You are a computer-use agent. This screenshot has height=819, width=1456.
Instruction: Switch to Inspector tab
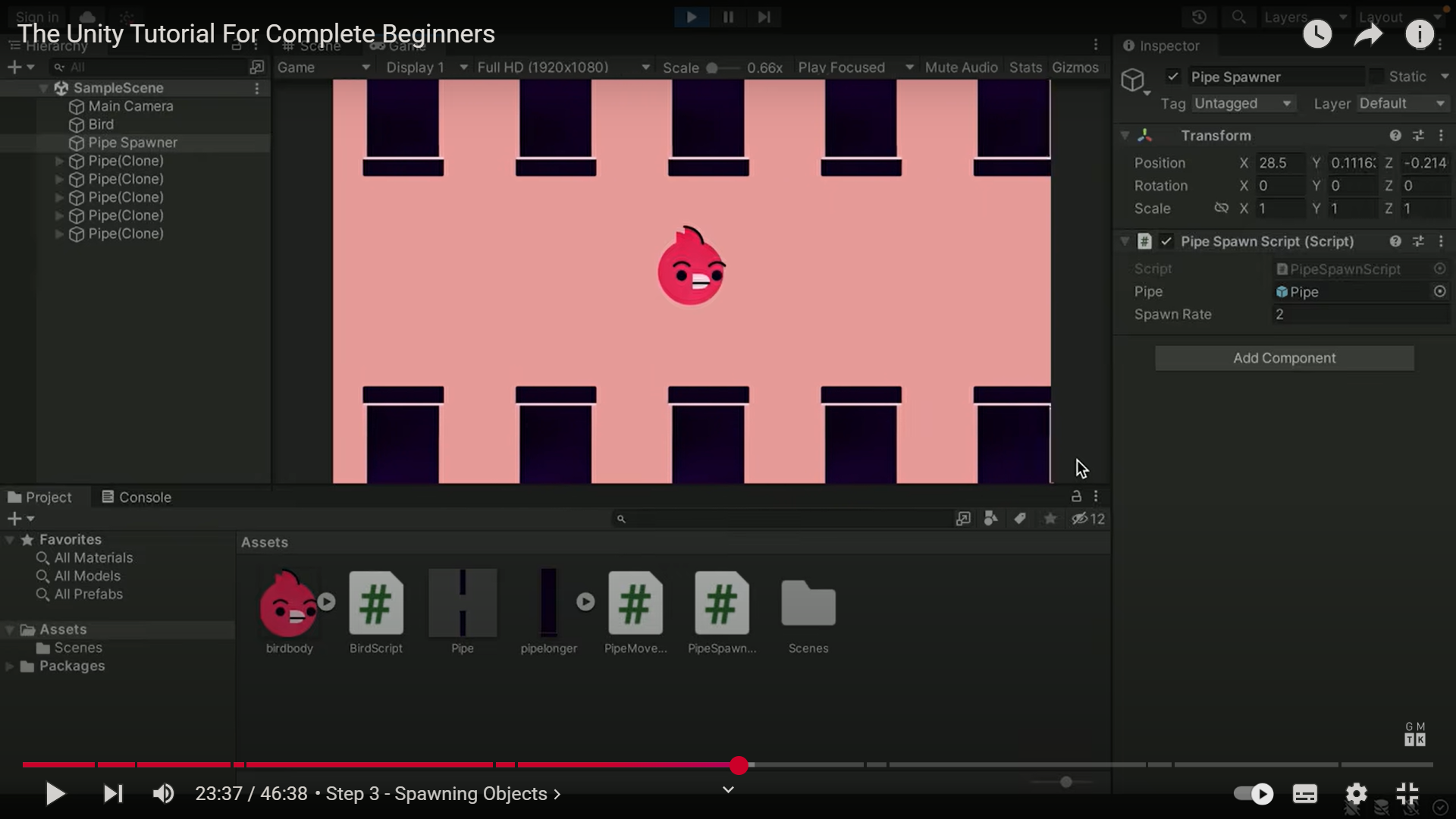[1161, 45]
